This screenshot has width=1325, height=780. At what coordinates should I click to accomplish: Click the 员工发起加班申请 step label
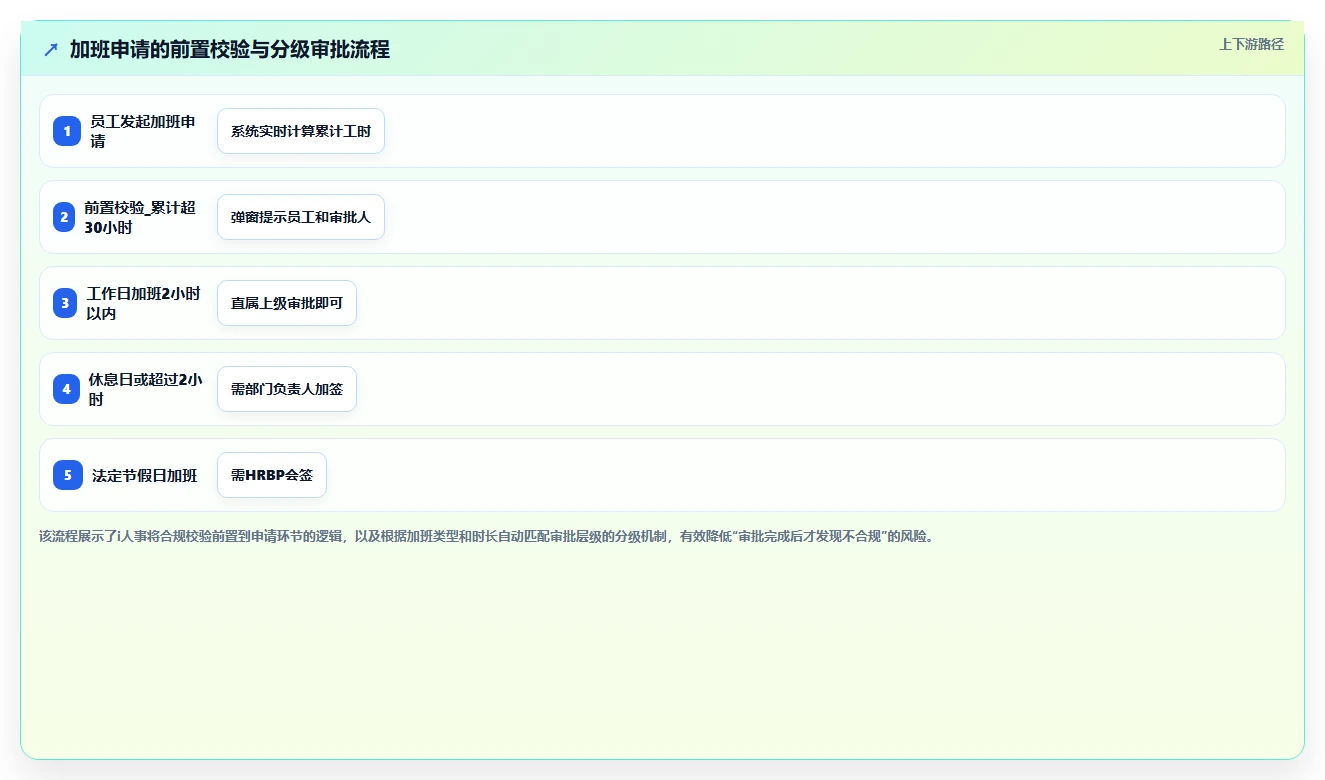point(143,131)
